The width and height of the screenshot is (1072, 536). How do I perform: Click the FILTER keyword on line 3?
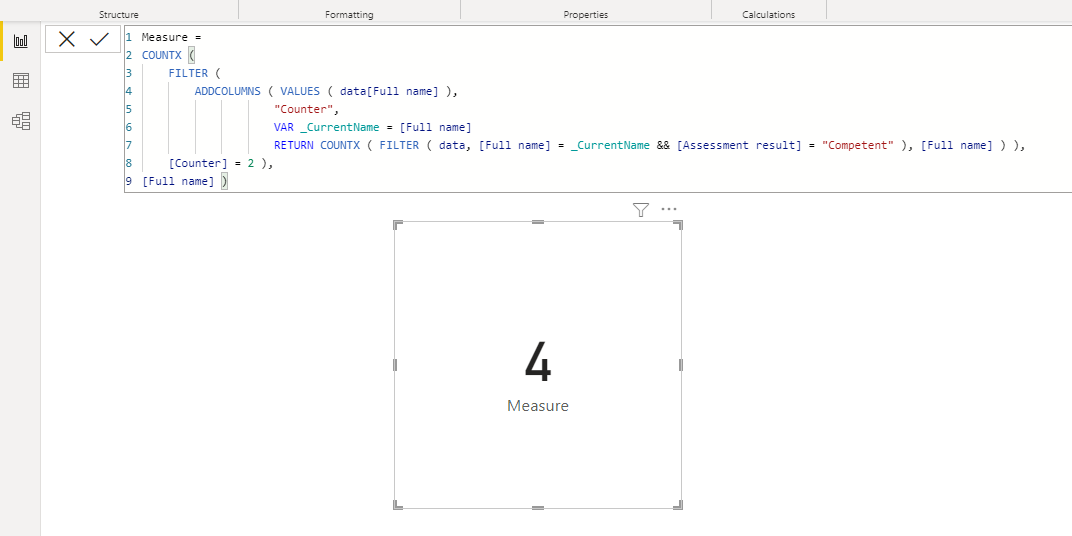pos(188,73)
